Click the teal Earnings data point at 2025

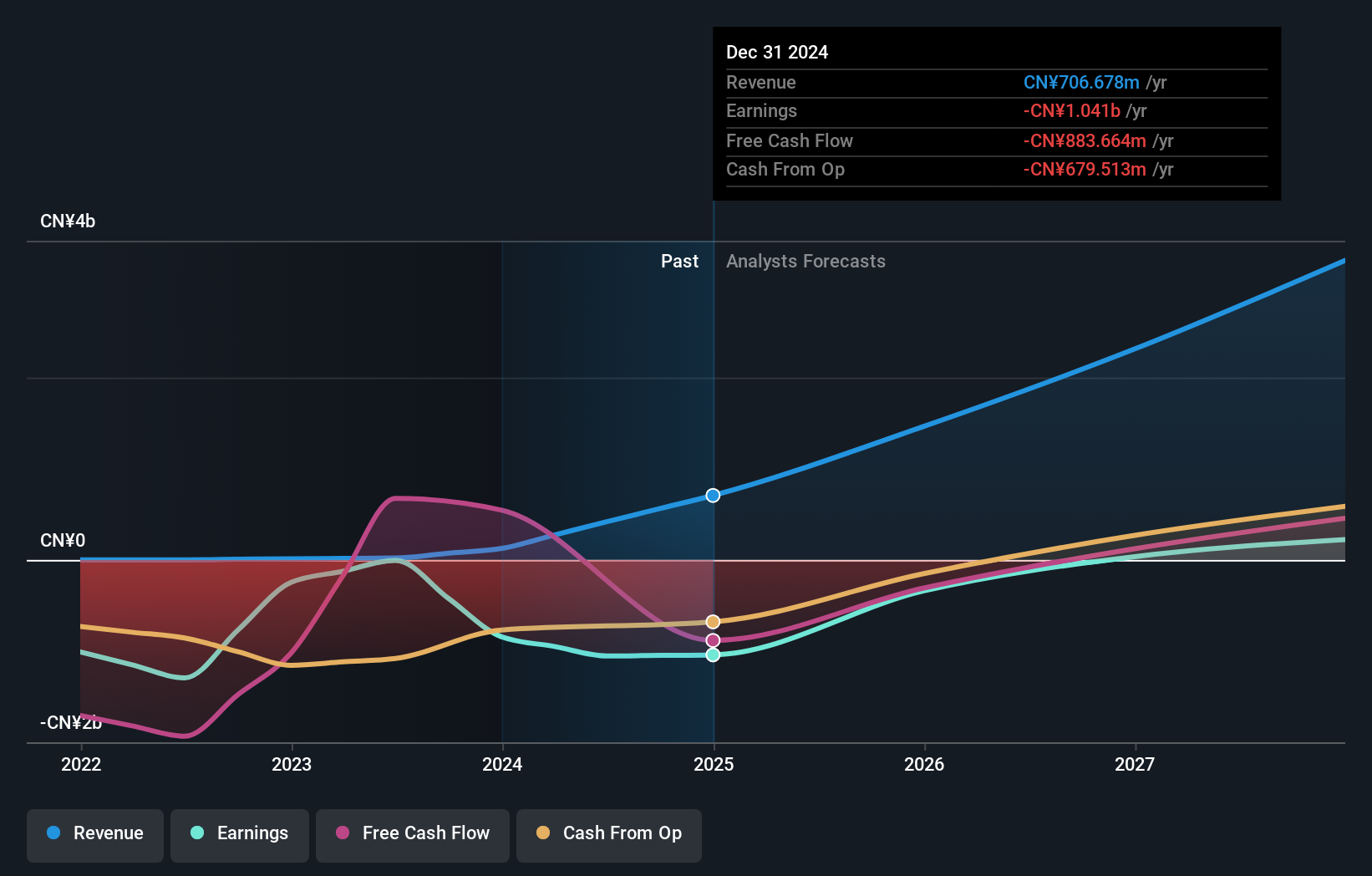(x=713, y=654)
